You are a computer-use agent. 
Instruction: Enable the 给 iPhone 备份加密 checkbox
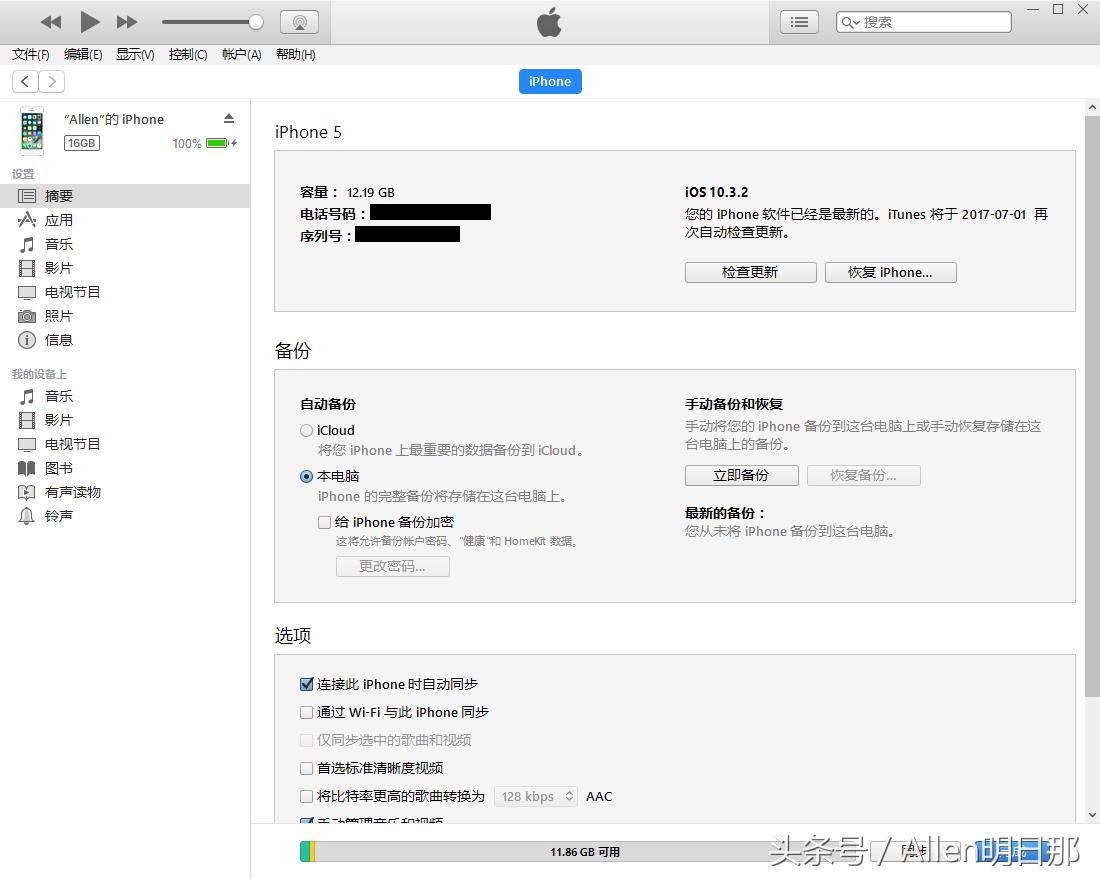pos(324,522)
